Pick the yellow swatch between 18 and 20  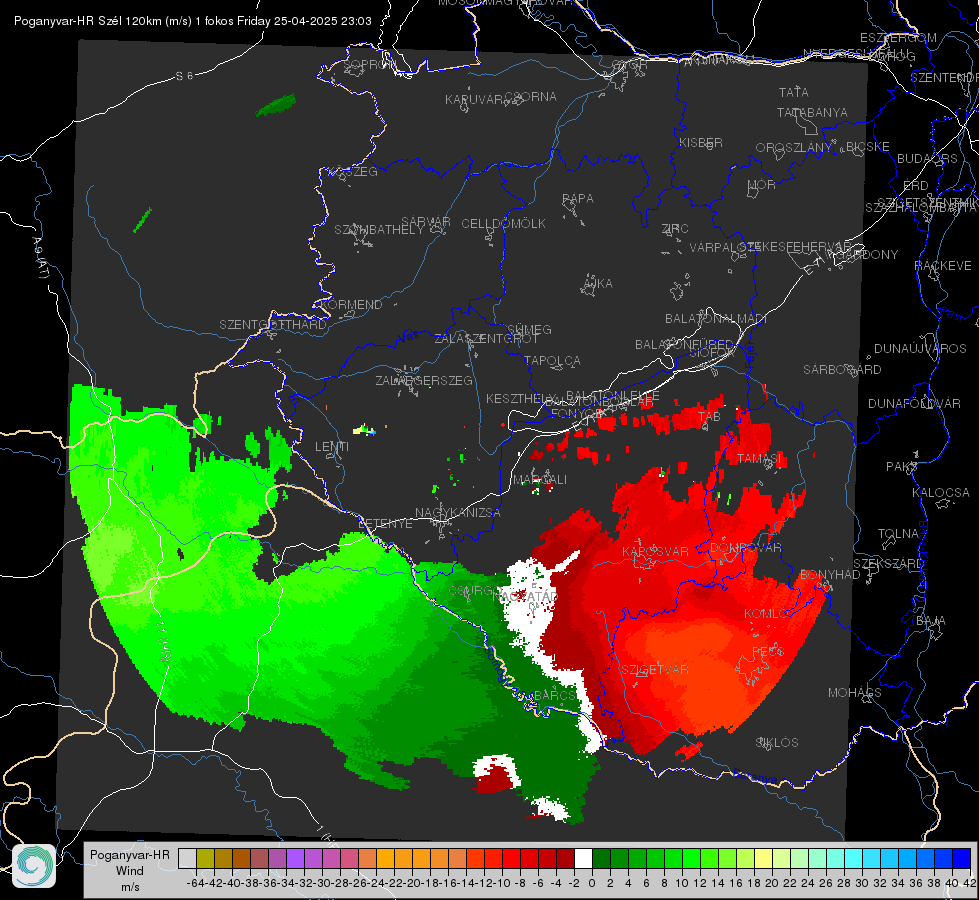click(x=764, y=858)
